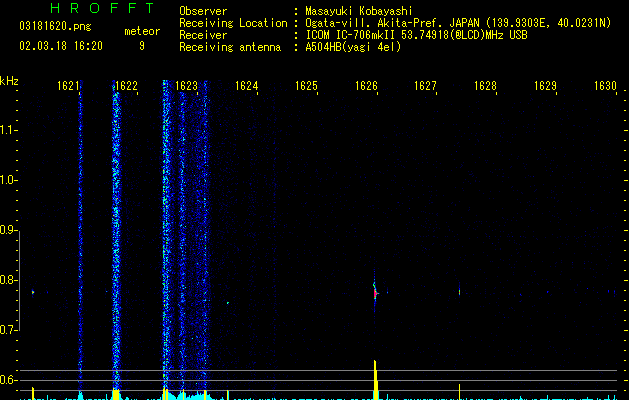Viewport: 629px width, 400px height.
Task: Click the HROFFT title text
Action: [x=103, y=8]
